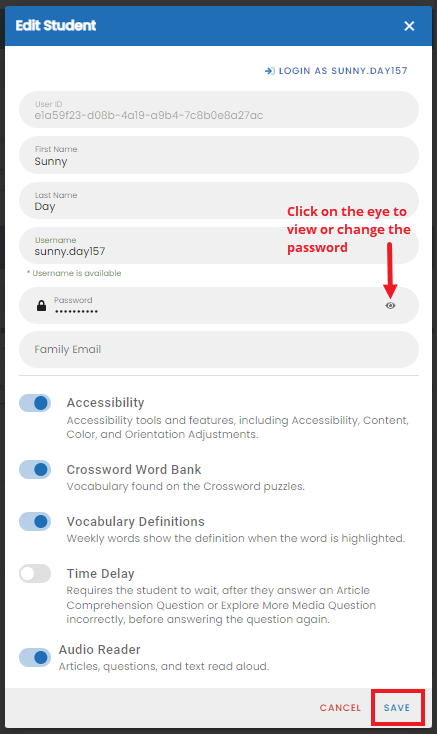The width and height of the screenshot is (437, 734).
Task: Click into the First Name field
Action: coord(218,155)
